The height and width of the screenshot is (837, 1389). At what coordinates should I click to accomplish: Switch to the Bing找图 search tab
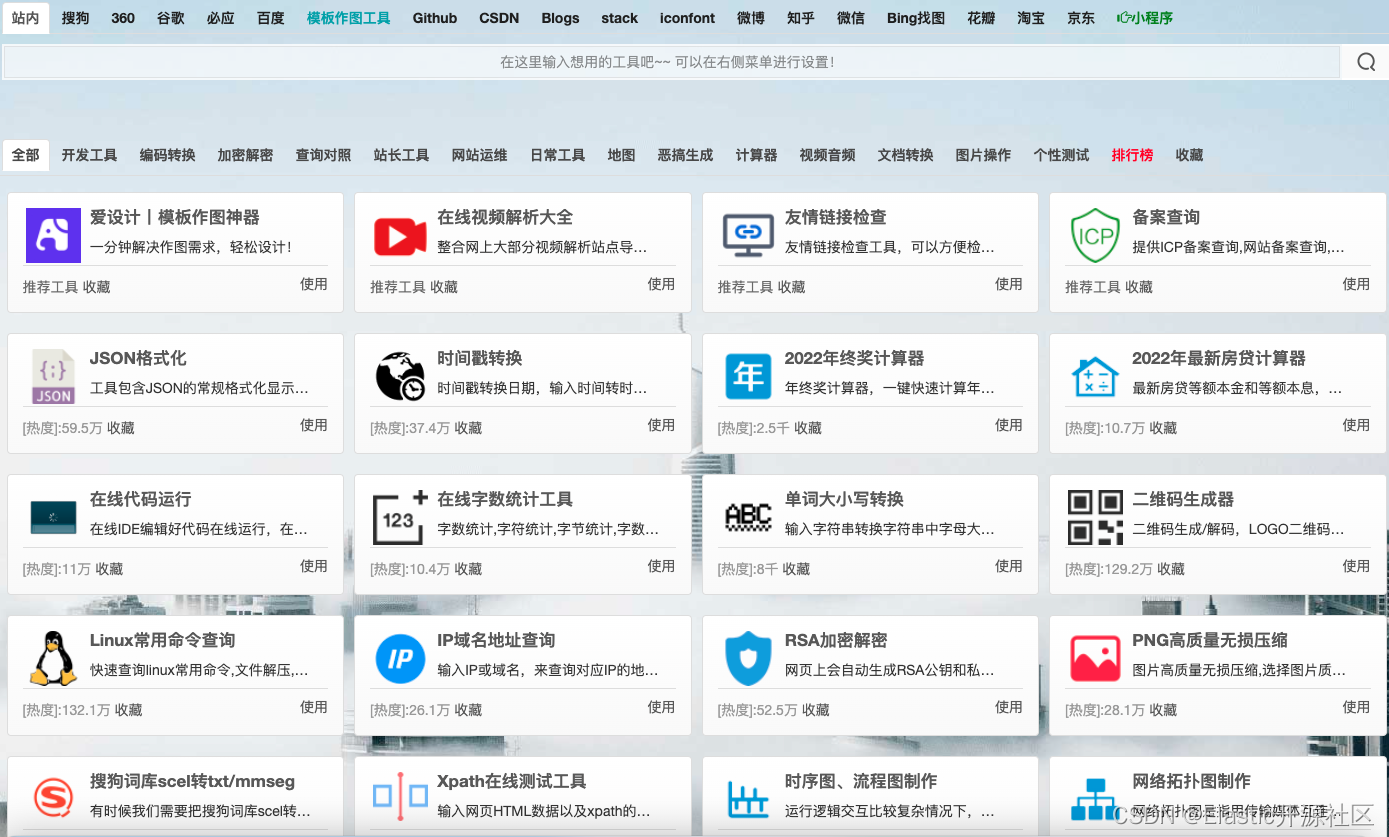[916, 18]
